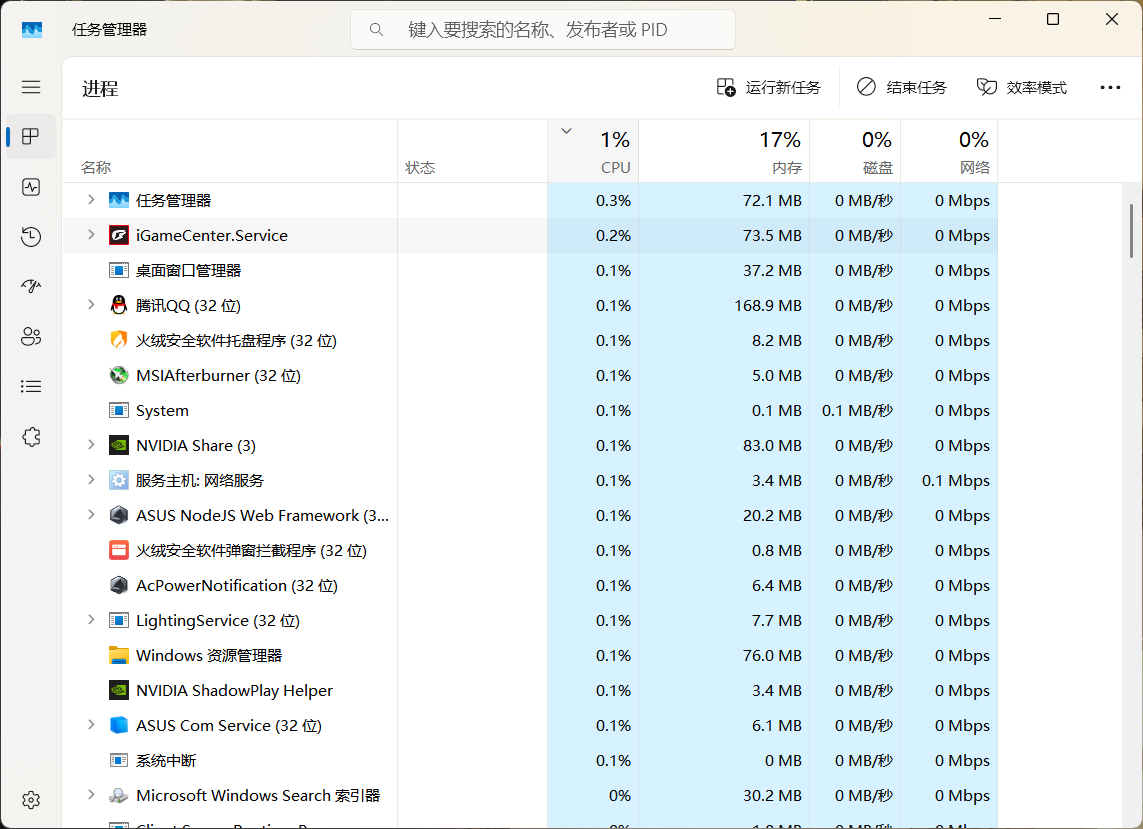Image resolution: width=1143 pixels, height=829 pixels.
Task: Open the Services panel in the sidebar
Action: click(x=31, y=437)
